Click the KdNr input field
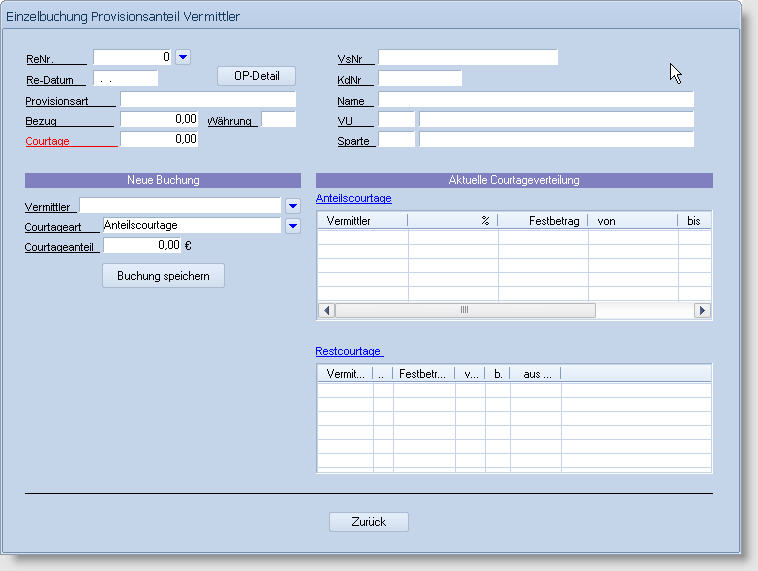758x571 pixels. (420, 79)
